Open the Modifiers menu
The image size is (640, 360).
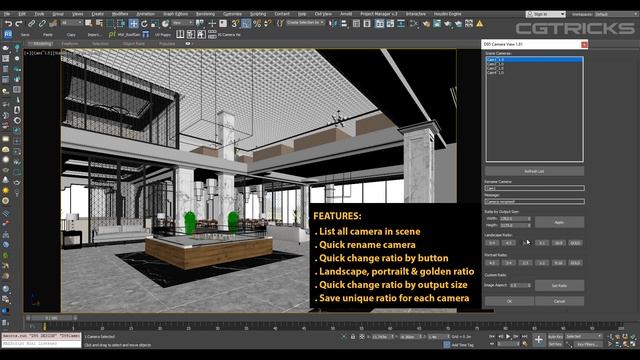tap(119, 14)
